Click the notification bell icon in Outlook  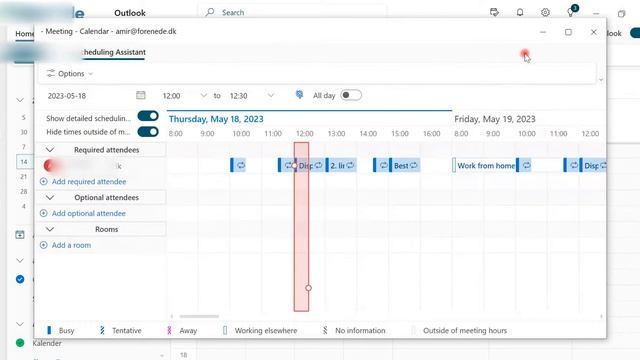pos(520,13)
